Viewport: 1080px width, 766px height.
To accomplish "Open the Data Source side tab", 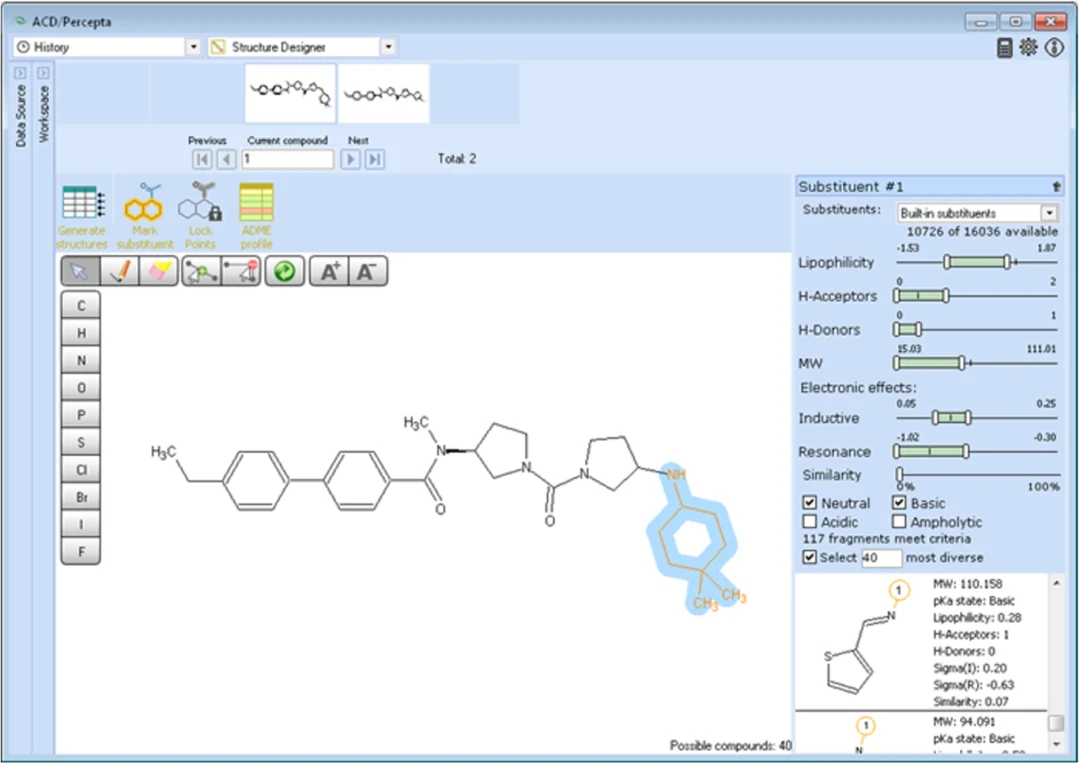I will [x=21, y=109].
